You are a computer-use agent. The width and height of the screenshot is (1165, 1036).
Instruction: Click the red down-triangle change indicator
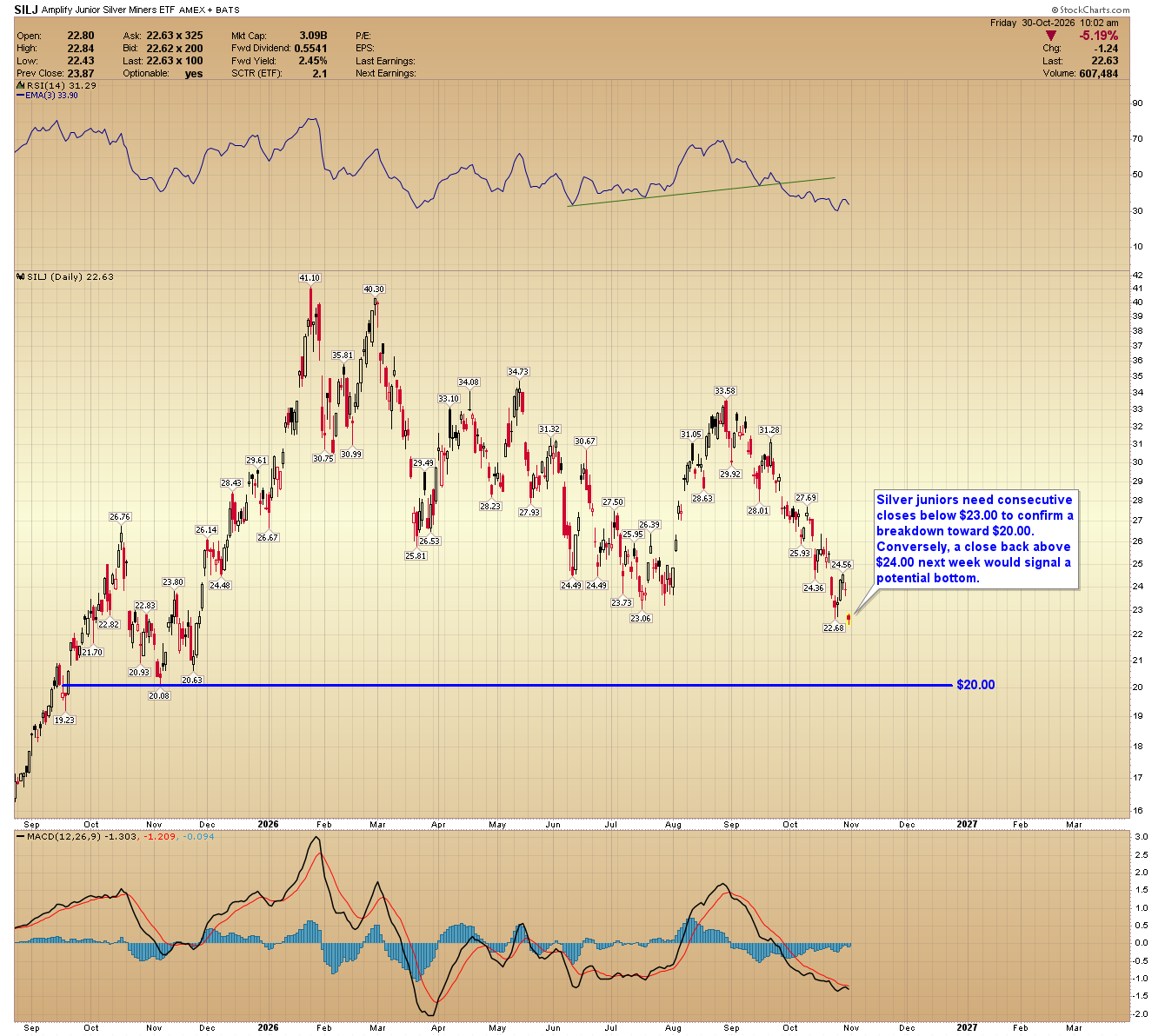pyautogui.click(x=1050, y=36)
